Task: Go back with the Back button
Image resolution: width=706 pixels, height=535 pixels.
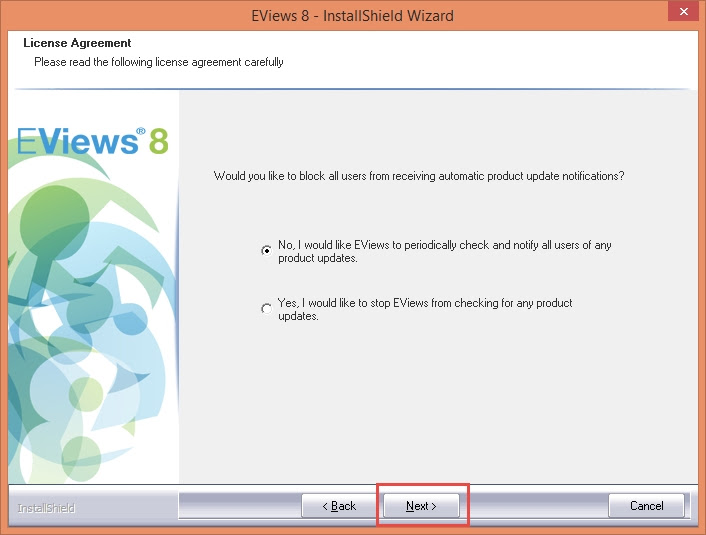Action: [339, 506]
